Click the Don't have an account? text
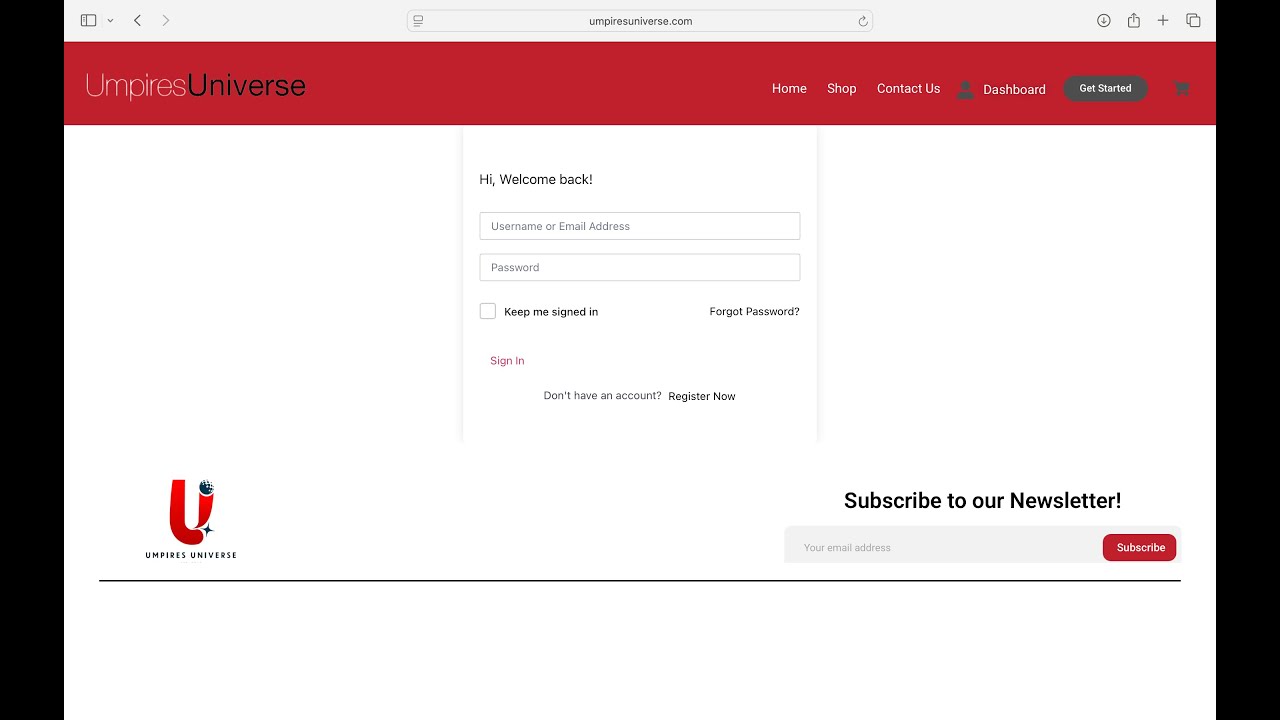 pyautogui.click(x=602, y=396)
